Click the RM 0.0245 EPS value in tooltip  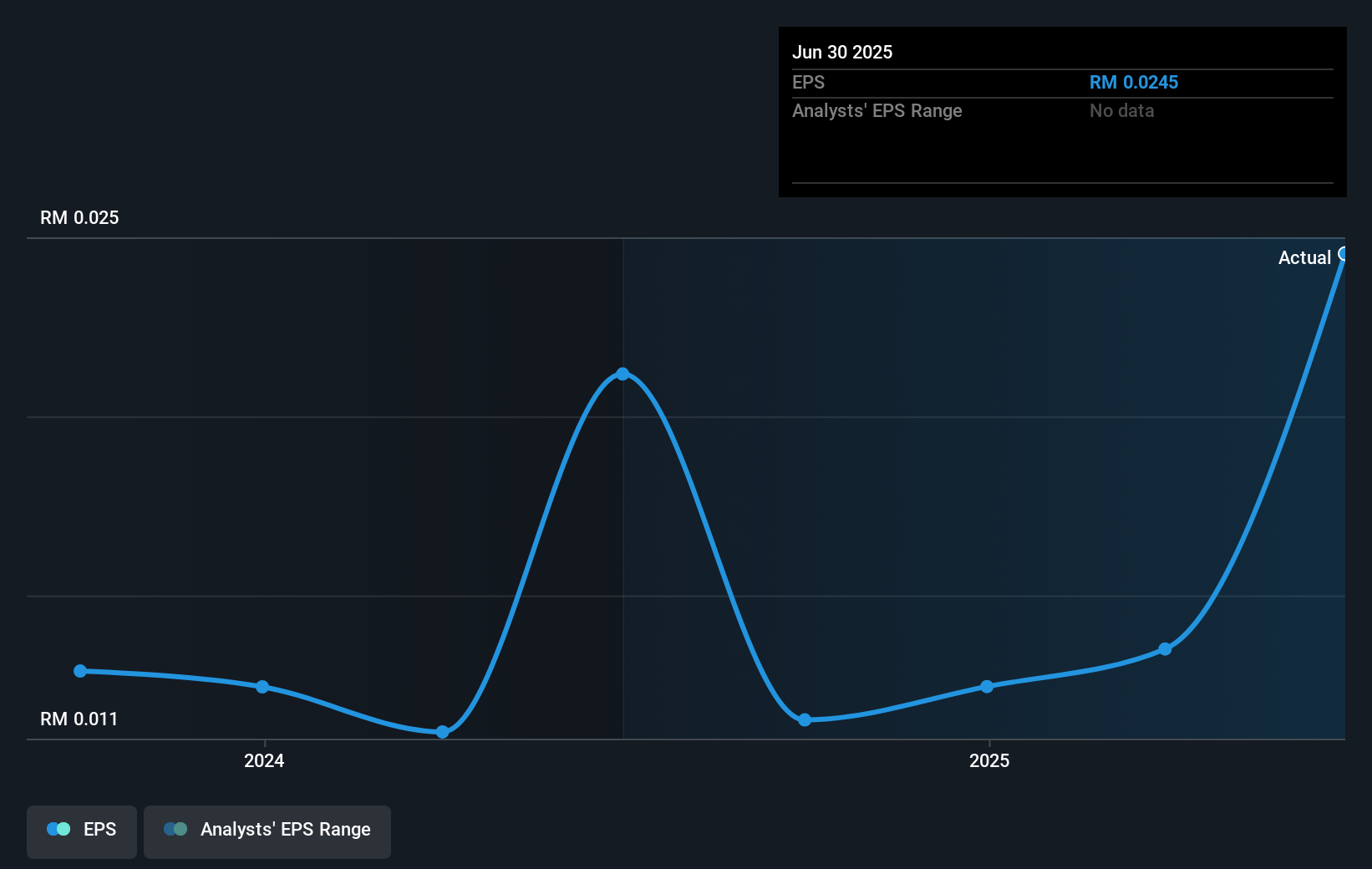1134,82
